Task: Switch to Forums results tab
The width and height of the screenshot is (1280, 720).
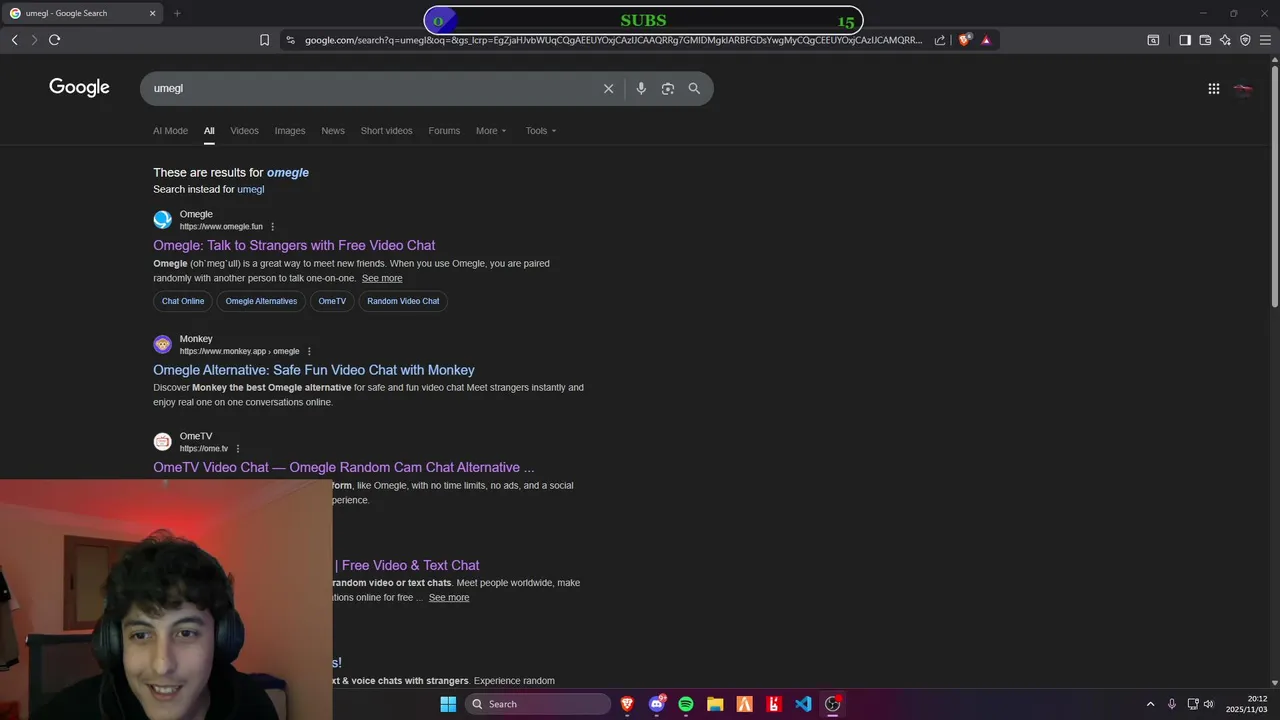Action: tap(444, 131)
